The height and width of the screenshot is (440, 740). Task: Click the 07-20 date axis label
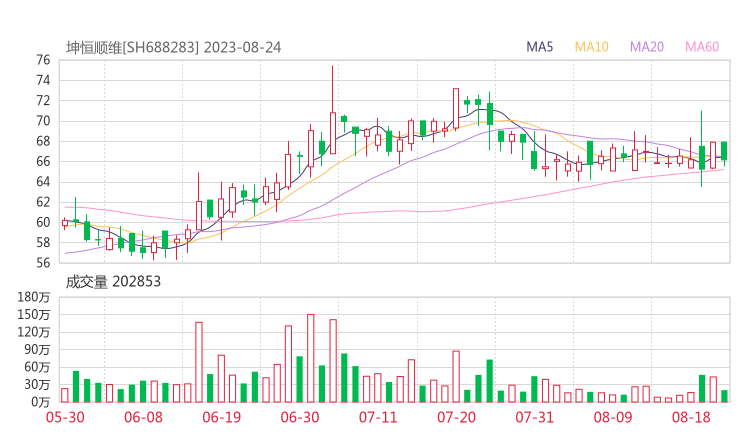pyautogui.click(x=456, y=417)
